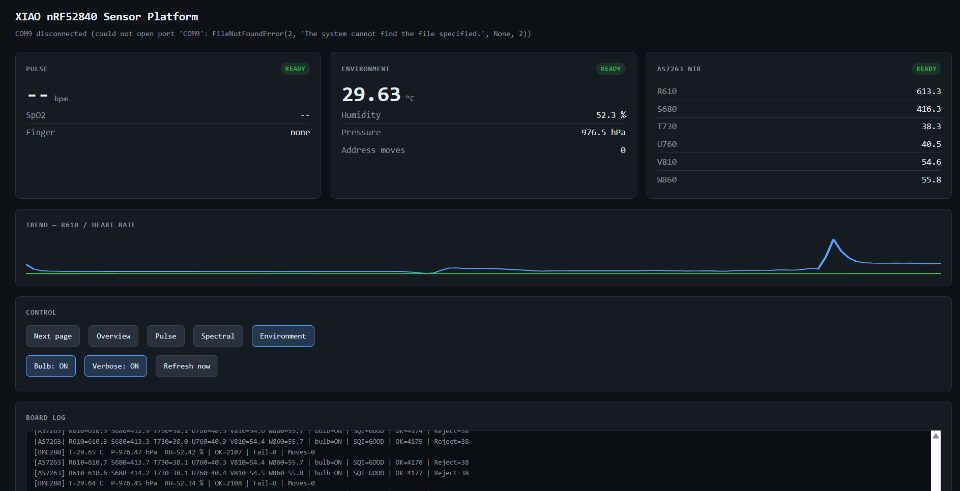The height and width of the screenshot is (491, 960).
Task: Toggle the Bulb: ON switch
Action: tap(51, 366)
